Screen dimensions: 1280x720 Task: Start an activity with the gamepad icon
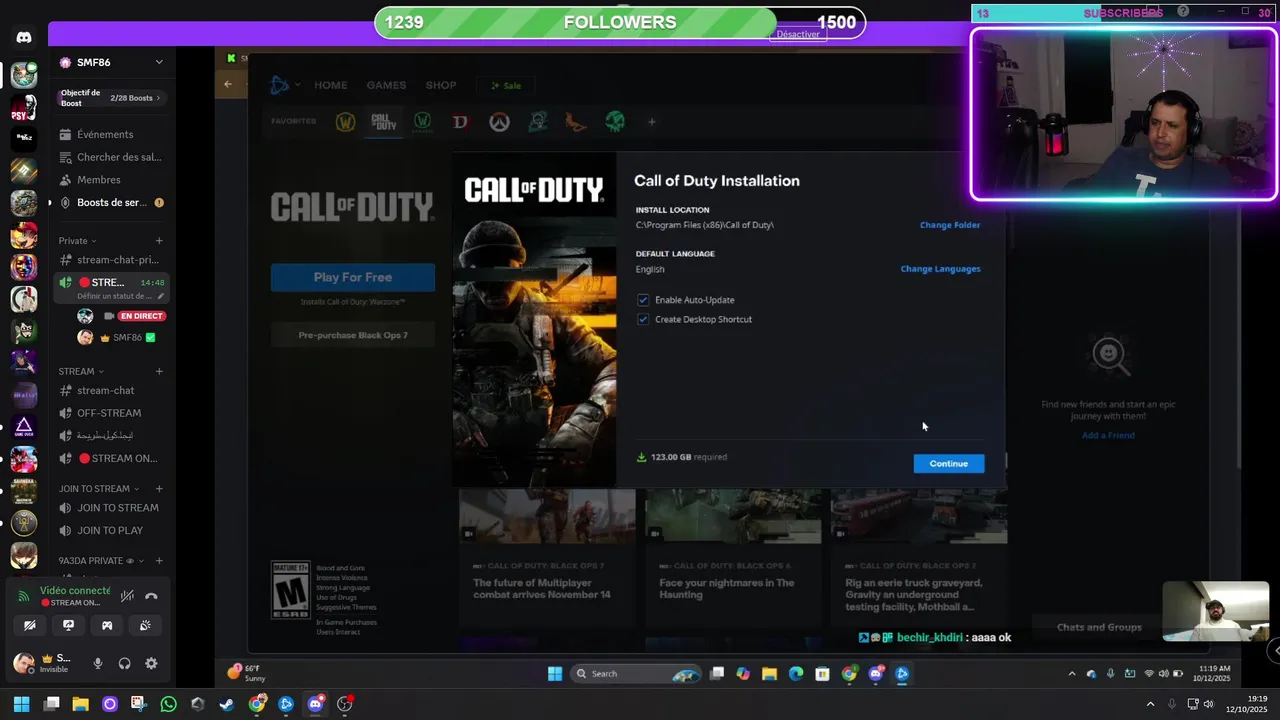click(107, 625)
